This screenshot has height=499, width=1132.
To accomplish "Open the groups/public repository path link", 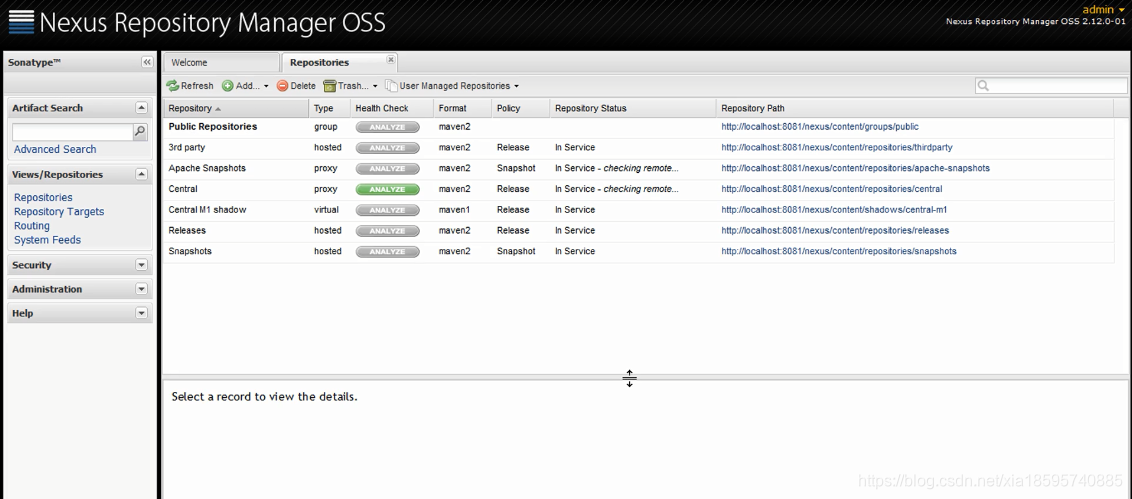I will click(x=820, y=127).
